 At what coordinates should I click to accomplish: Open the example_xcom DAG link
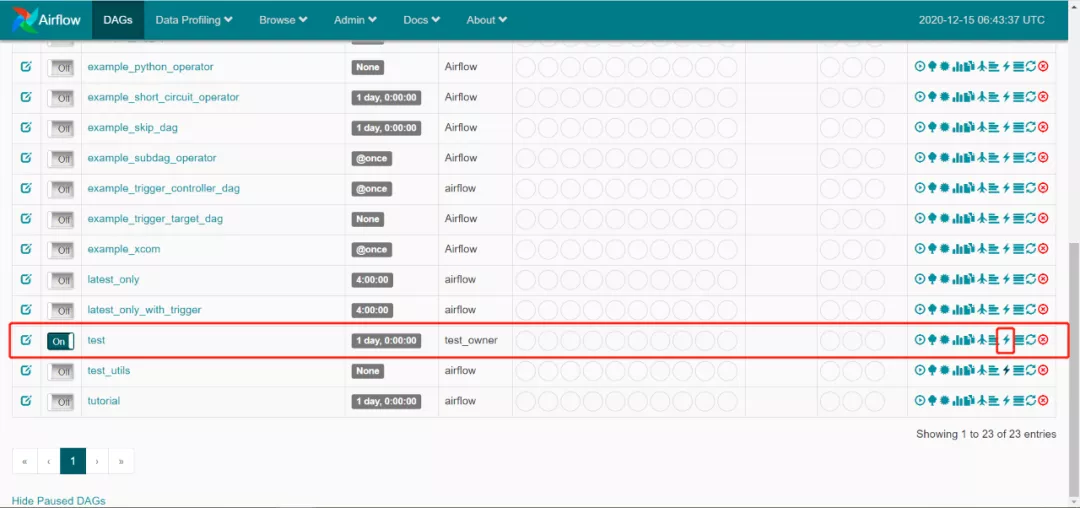pos(124,248)
